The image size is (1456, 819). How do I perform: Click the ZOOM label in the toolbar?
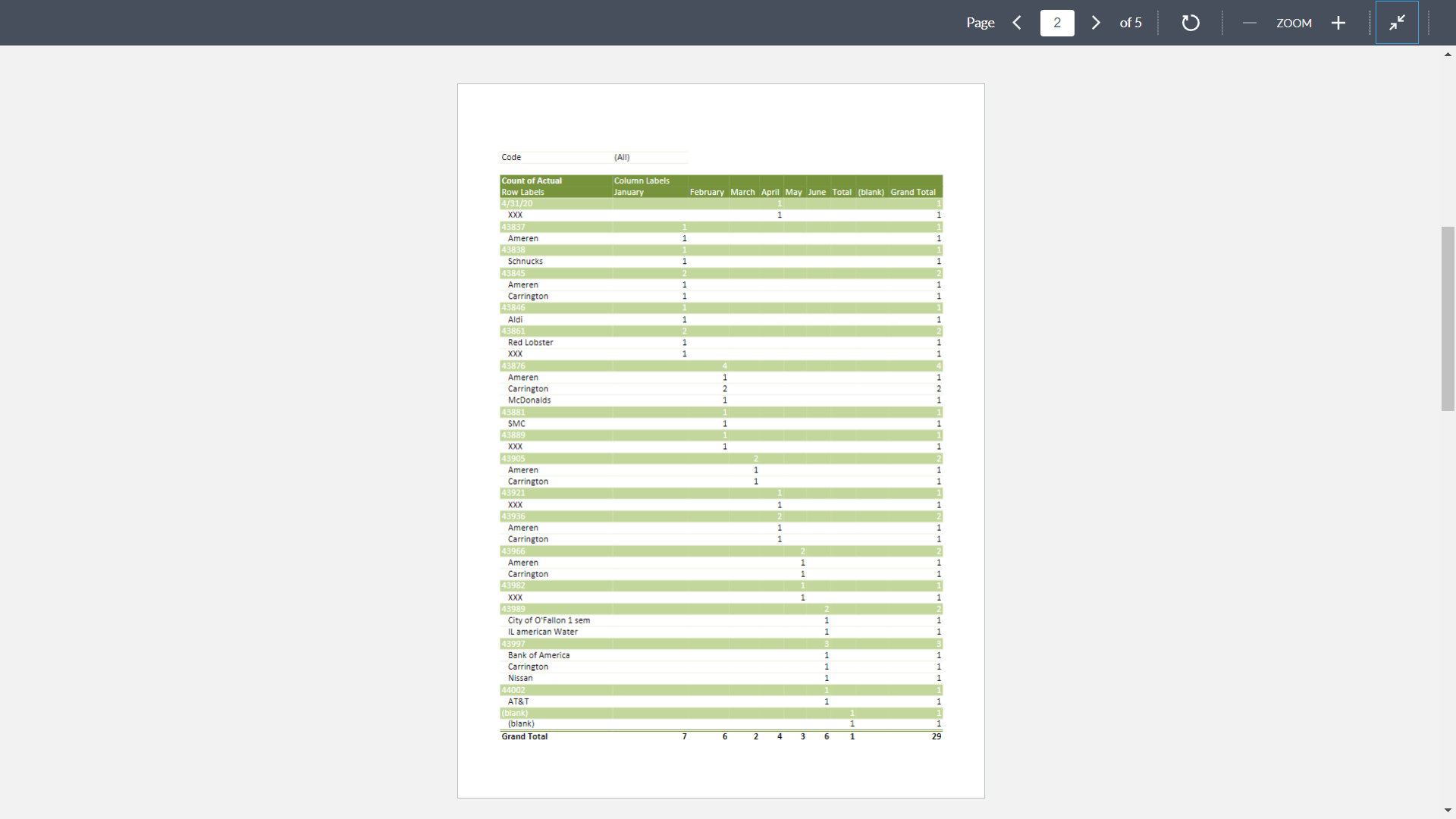[x=1294, y=23]
